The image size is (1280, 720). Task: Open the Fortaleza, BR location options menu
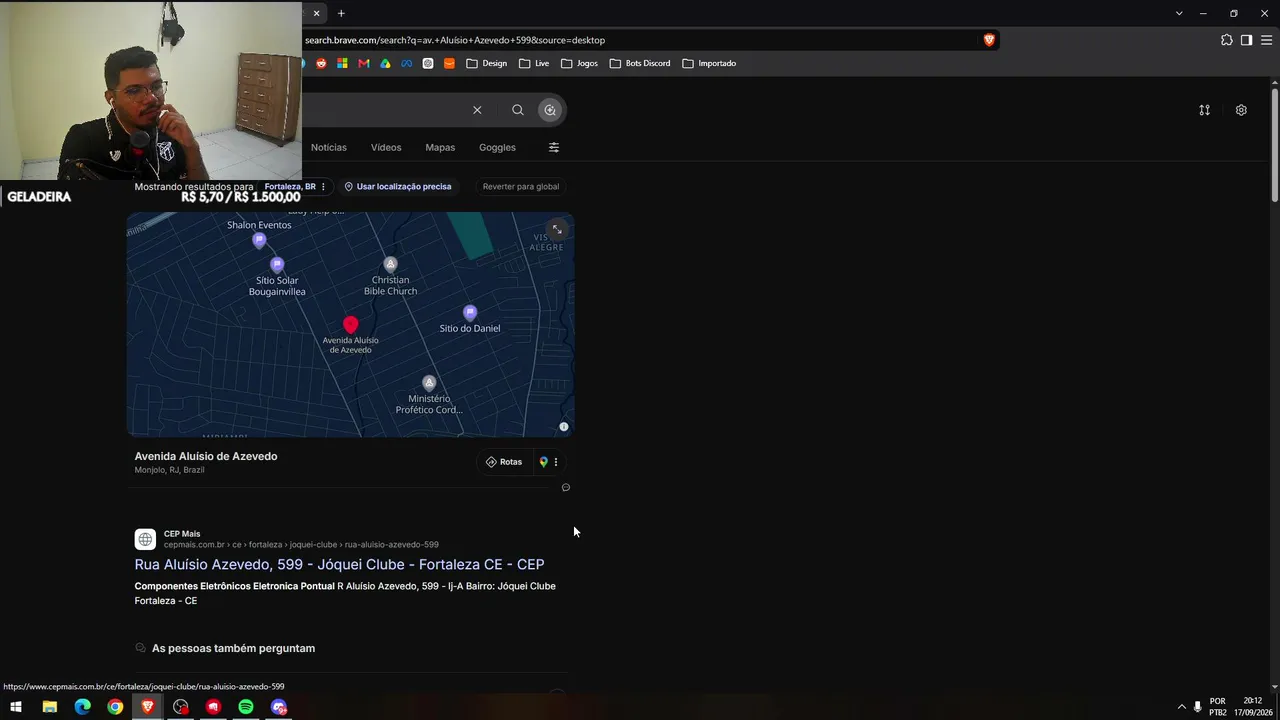tap(323, 187)
